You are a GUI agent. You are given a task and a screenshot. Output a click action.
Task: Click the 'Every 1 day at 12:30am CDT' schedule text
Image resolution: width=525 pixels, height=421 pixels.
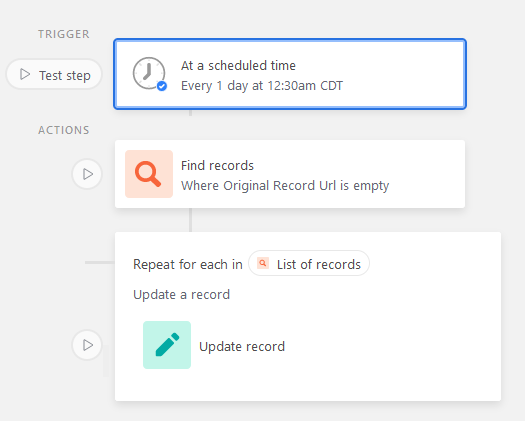tap(262, 86)
